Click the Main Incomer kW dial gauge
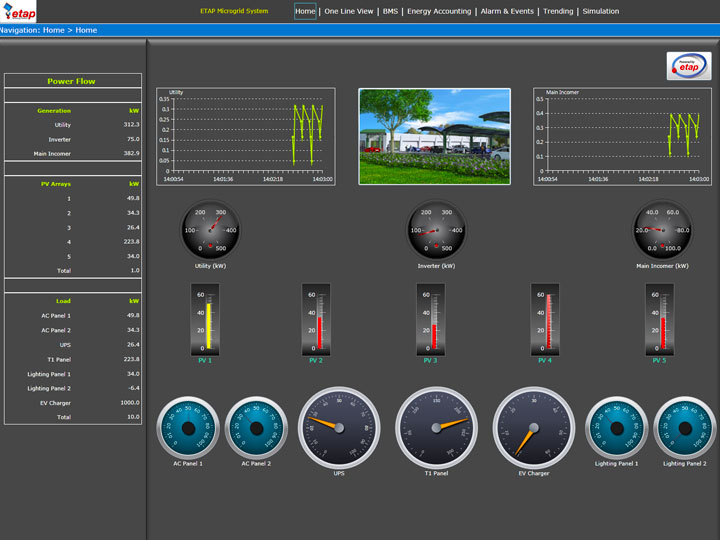Screen dimensions: 720x540 [x=664, y=230]
